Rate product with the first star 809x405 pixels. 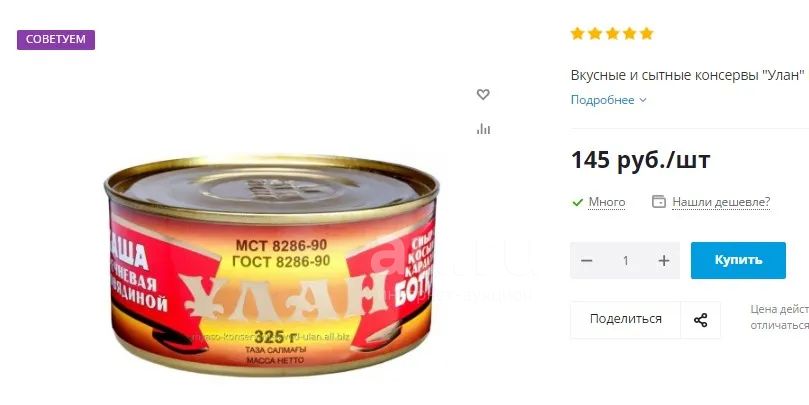tap(577, 34)
